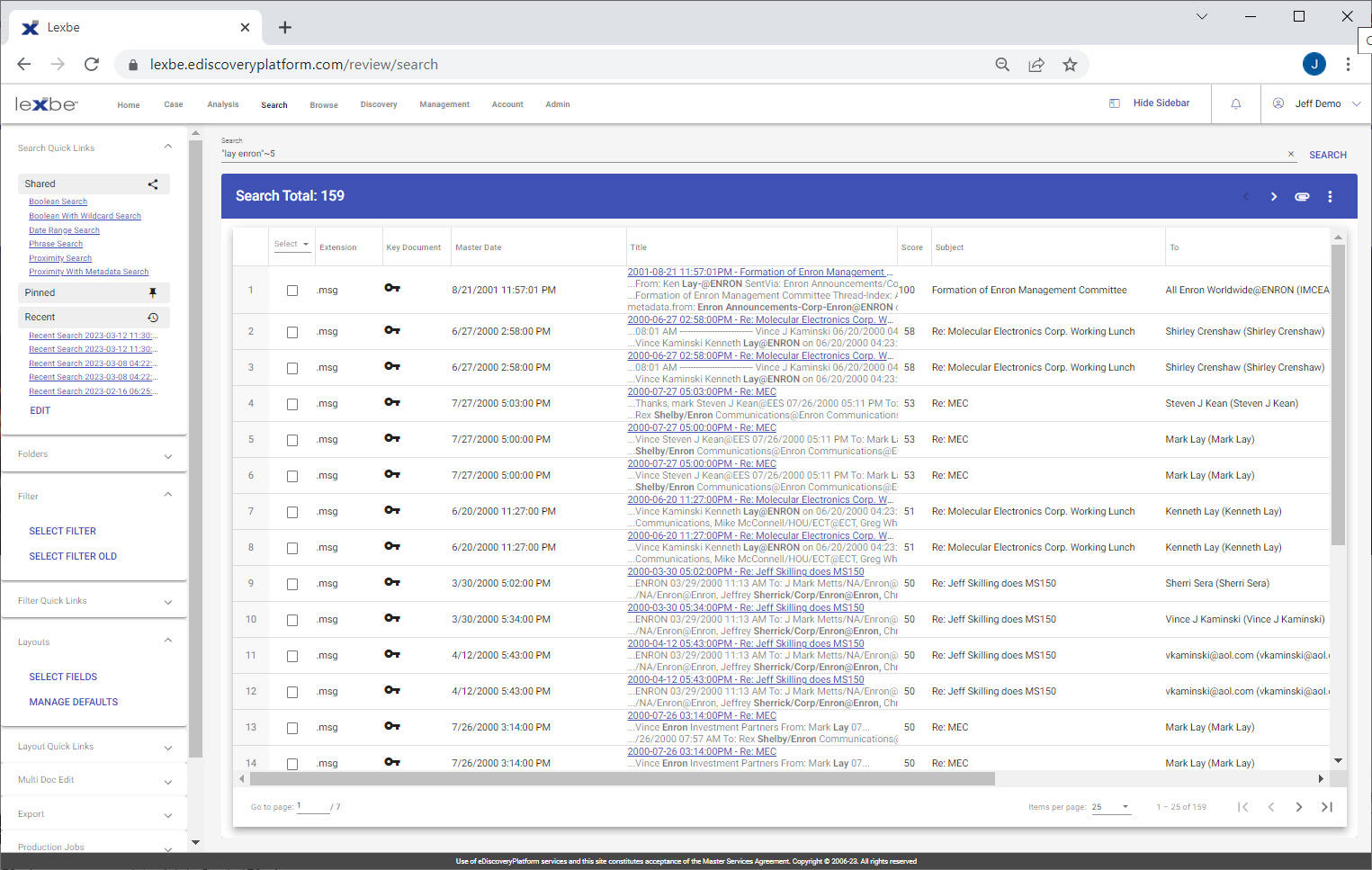Open the paperclip attachment icon in results header
The height and width of the screenshot is (870, 1372).
pyautogui.click(x=1302, y=196)
